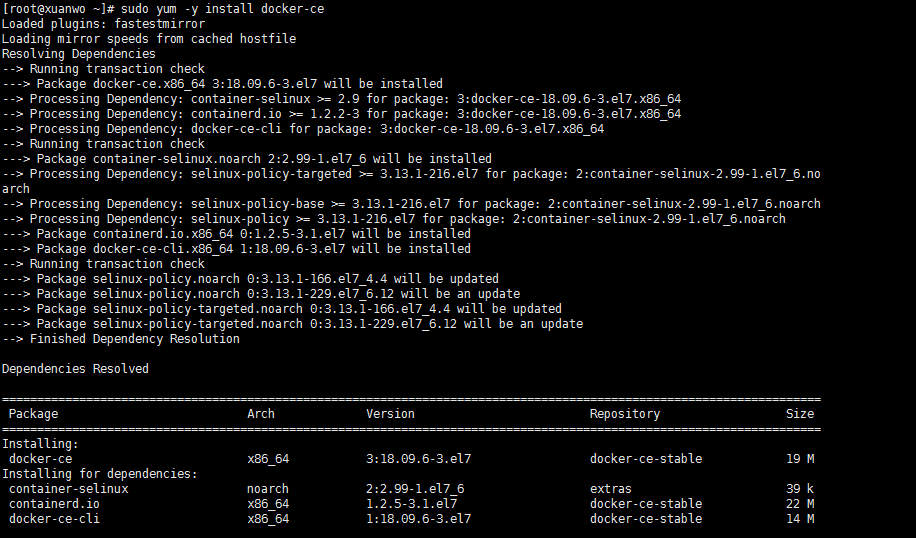Click the '[root@xuanwo ~]#' shell prompt
The image size is (916, 538).
click(58, 9)
